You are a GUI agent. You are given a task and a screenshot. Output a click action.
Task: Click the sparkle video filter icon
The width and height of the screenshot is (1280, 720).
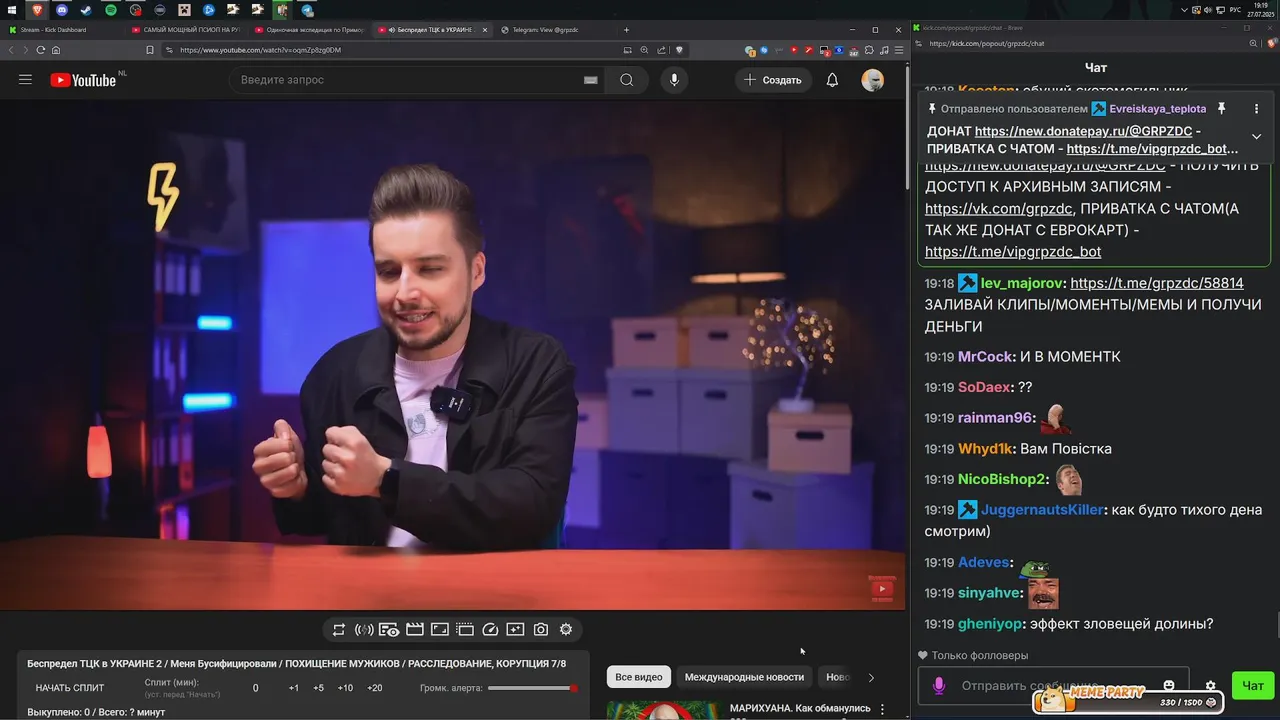coord(515,630)
